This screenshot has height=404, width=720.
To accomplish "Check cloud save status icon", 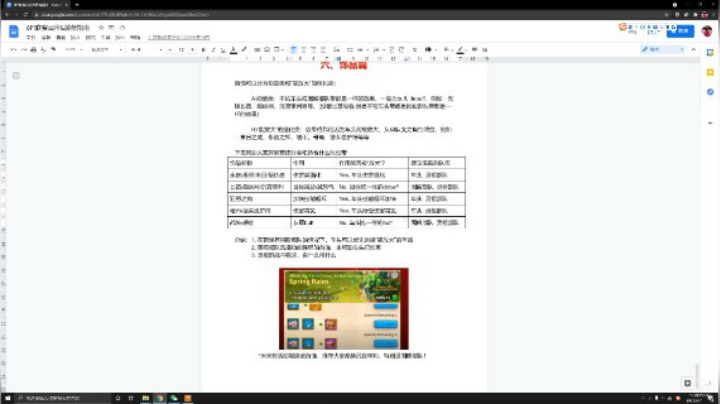I will click(x=122, y=28).
